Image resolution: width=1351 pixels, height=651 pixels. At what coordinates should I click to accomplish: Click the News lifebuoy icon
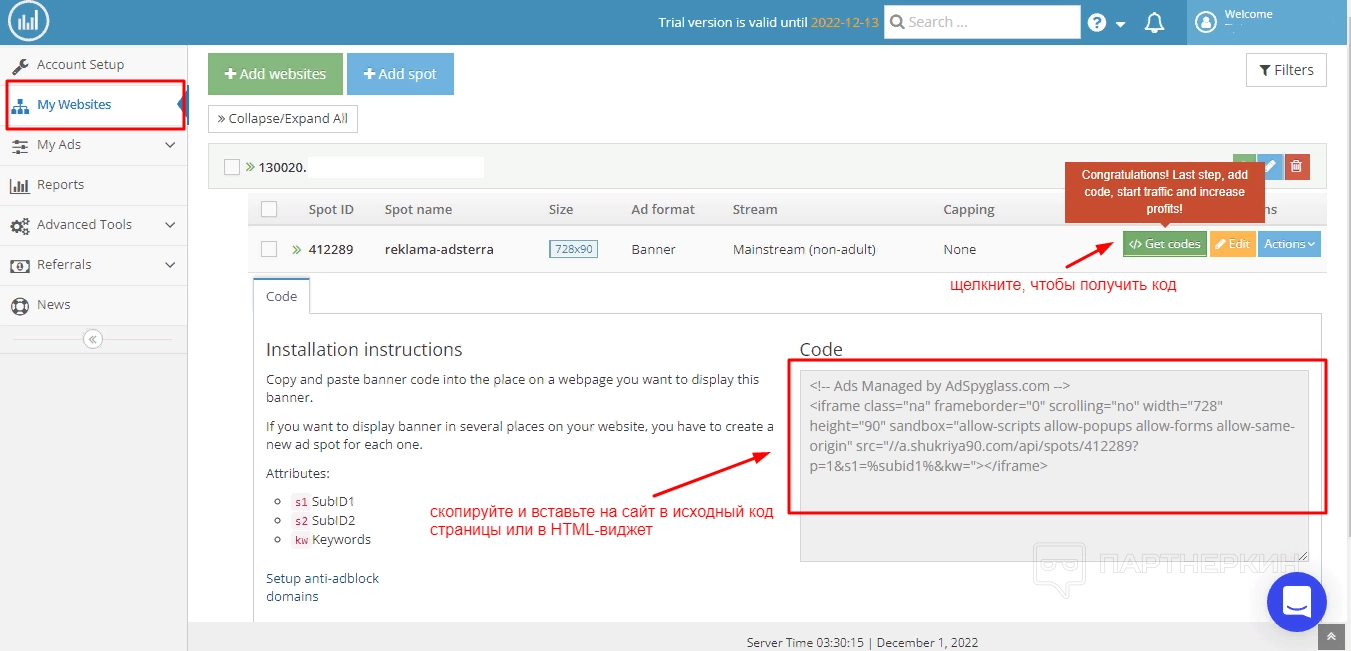[x=19, y=305]
